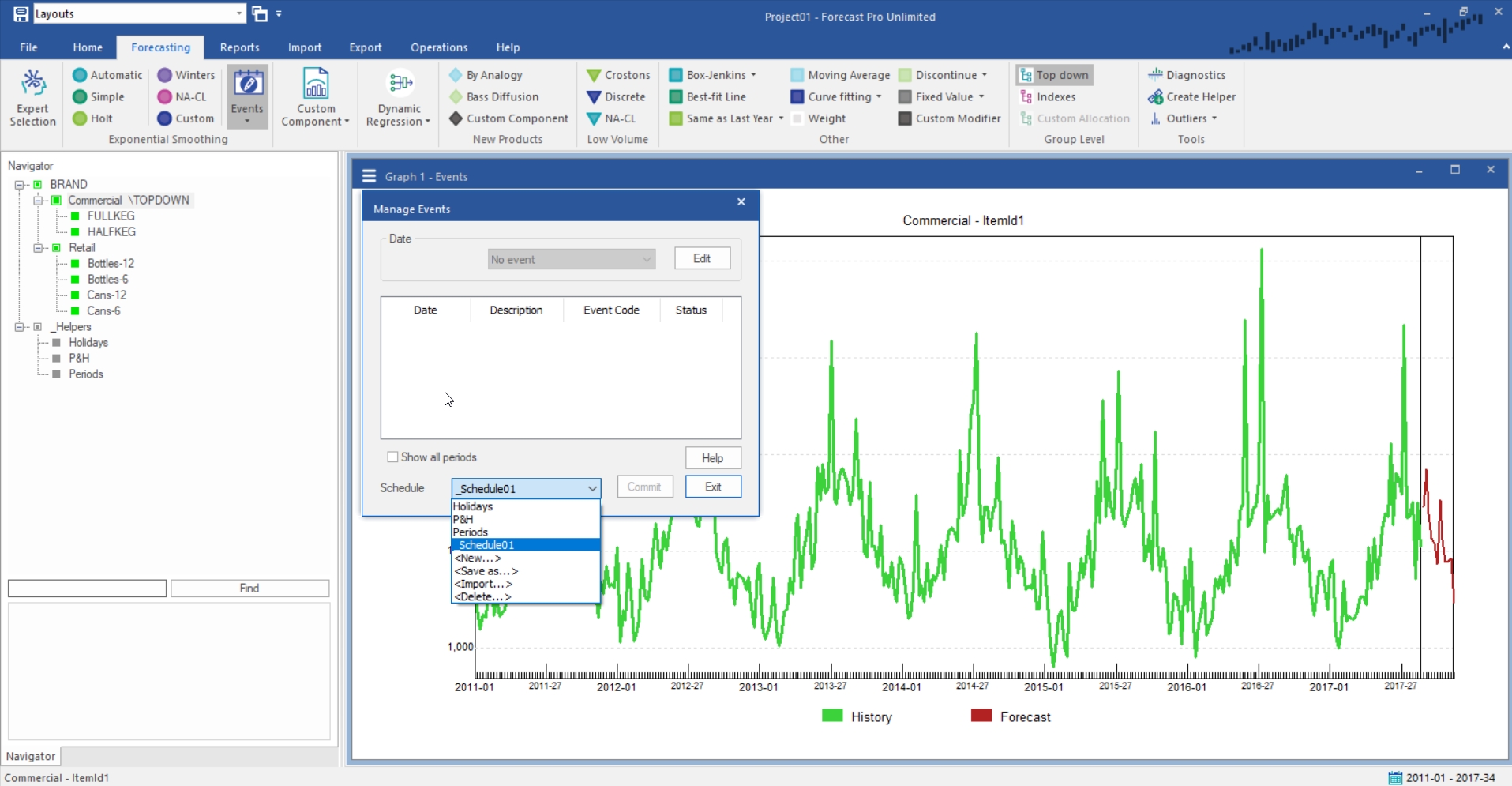
Task: Open Dynamic Regression tool
Action: click(x=399, y=97)
